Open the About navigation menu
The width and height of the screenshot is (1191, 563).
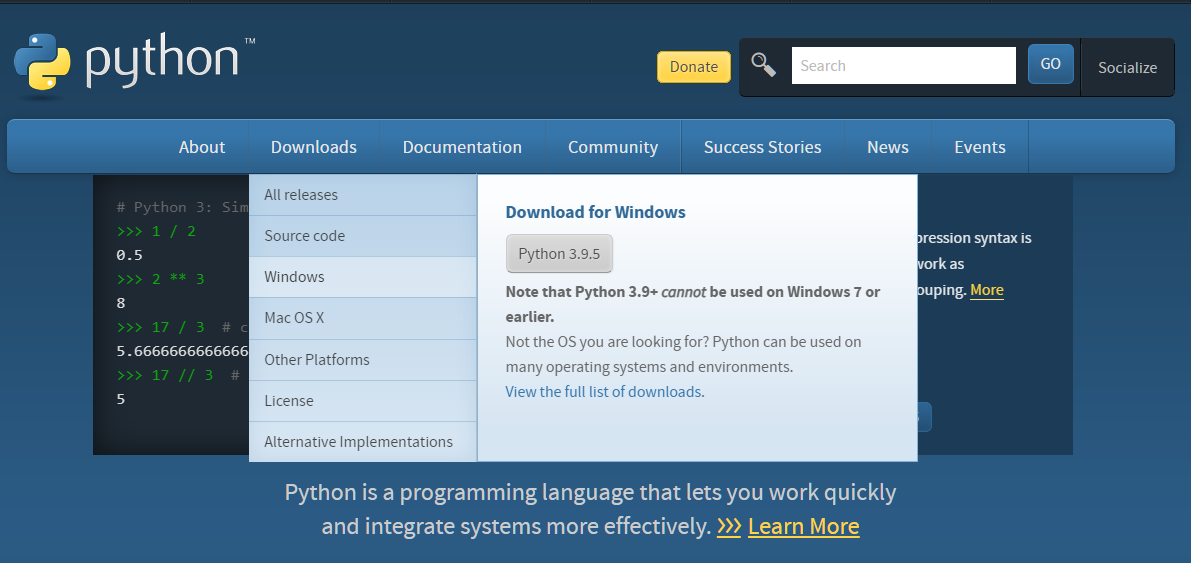tap(202, 147)
